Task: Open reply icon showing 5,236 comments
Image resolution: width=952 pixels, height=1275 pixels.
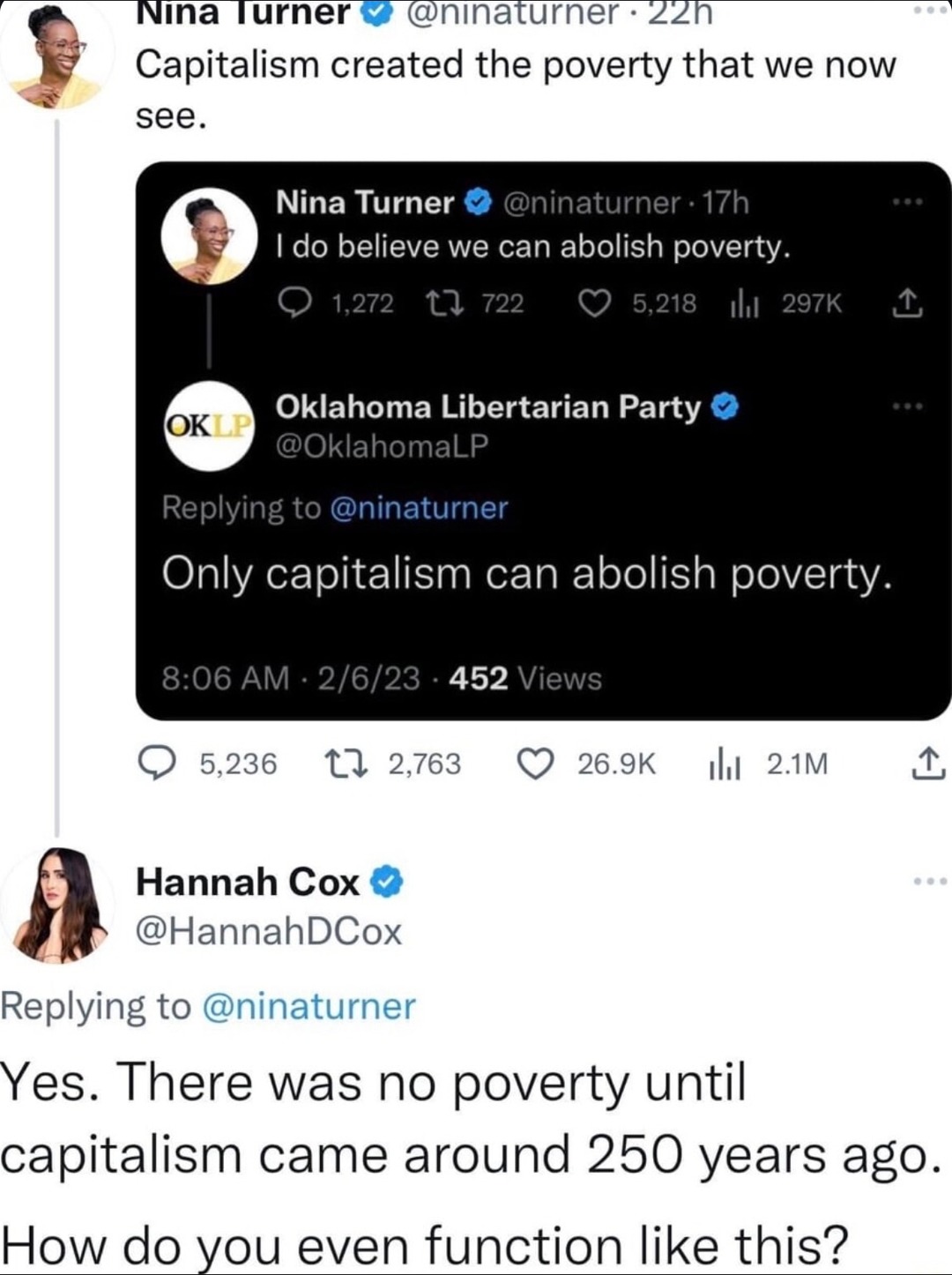Action: tap(158, 764)
